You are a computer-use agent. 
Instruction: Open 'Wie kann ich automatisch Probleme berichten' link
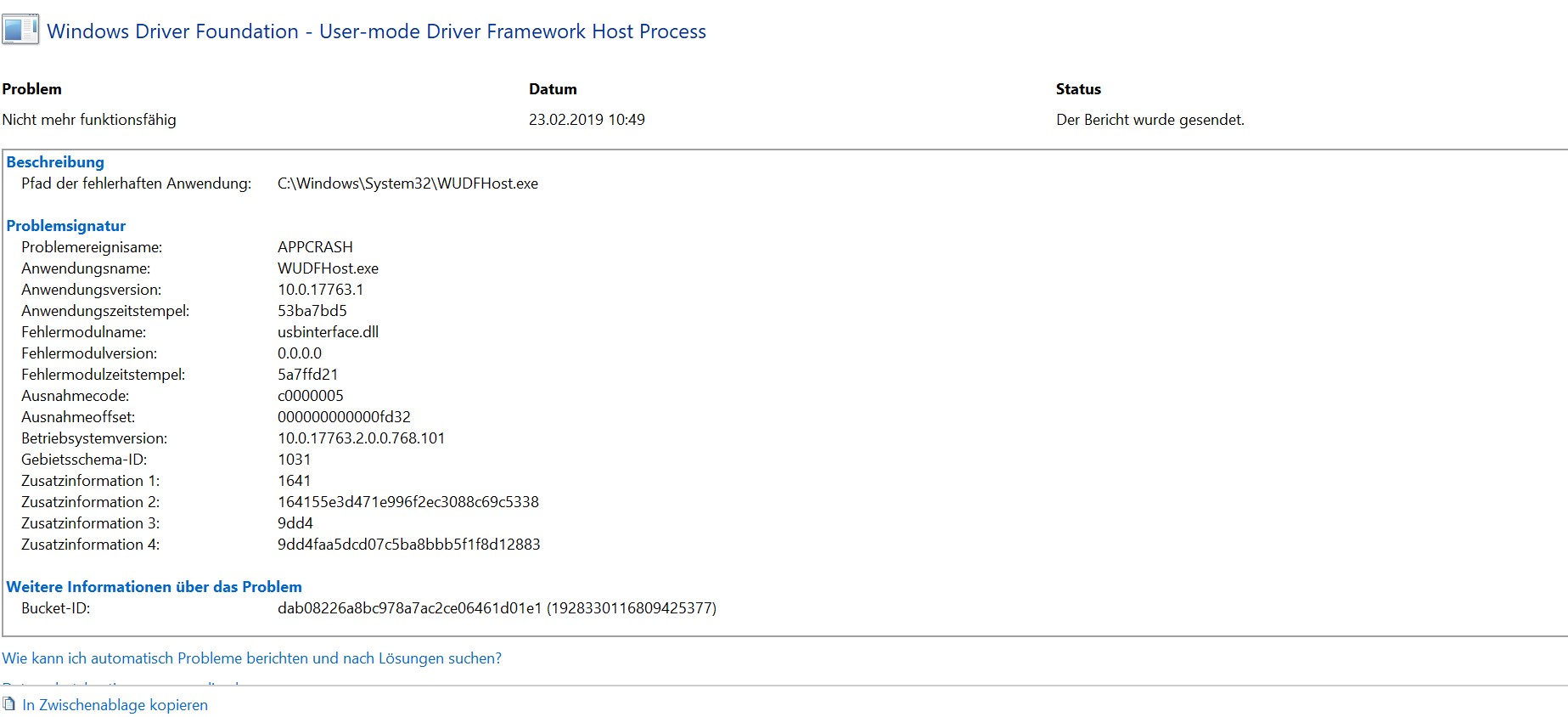pyautogui.click(x=251, y=658)
